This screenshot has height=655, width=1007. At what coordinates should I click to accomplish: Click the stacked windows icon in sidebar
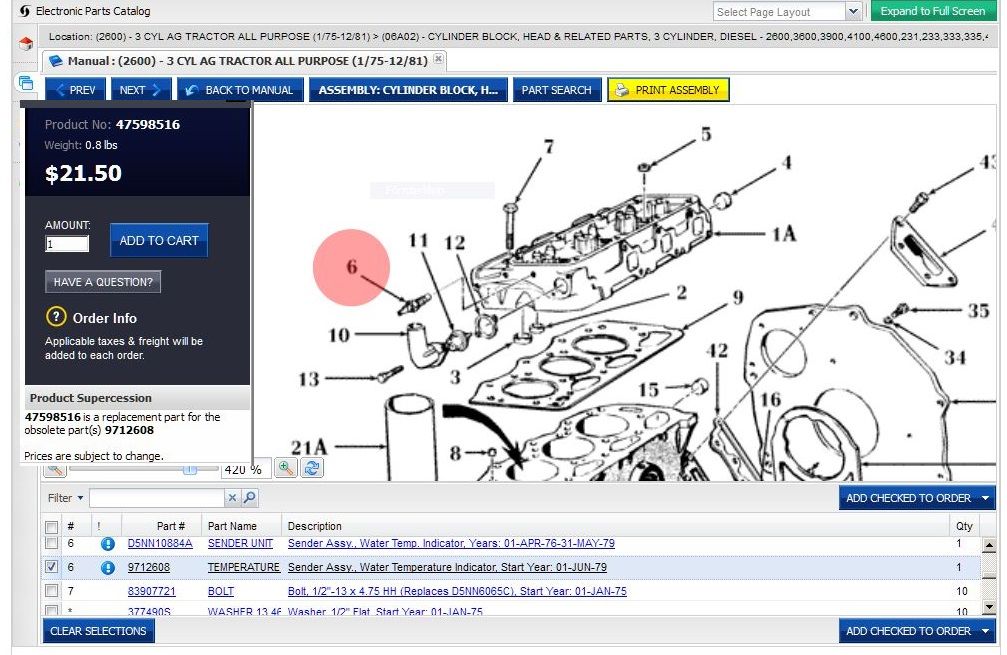pos(26,83)
